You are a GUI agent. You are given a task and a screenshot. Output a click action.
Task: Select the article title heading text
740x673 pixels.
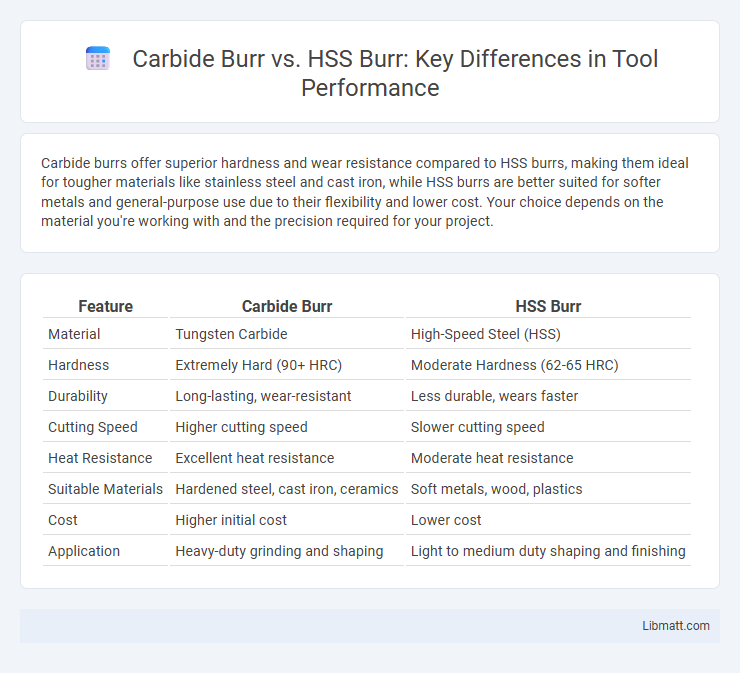pyautogui.click(x=395, y=73)
